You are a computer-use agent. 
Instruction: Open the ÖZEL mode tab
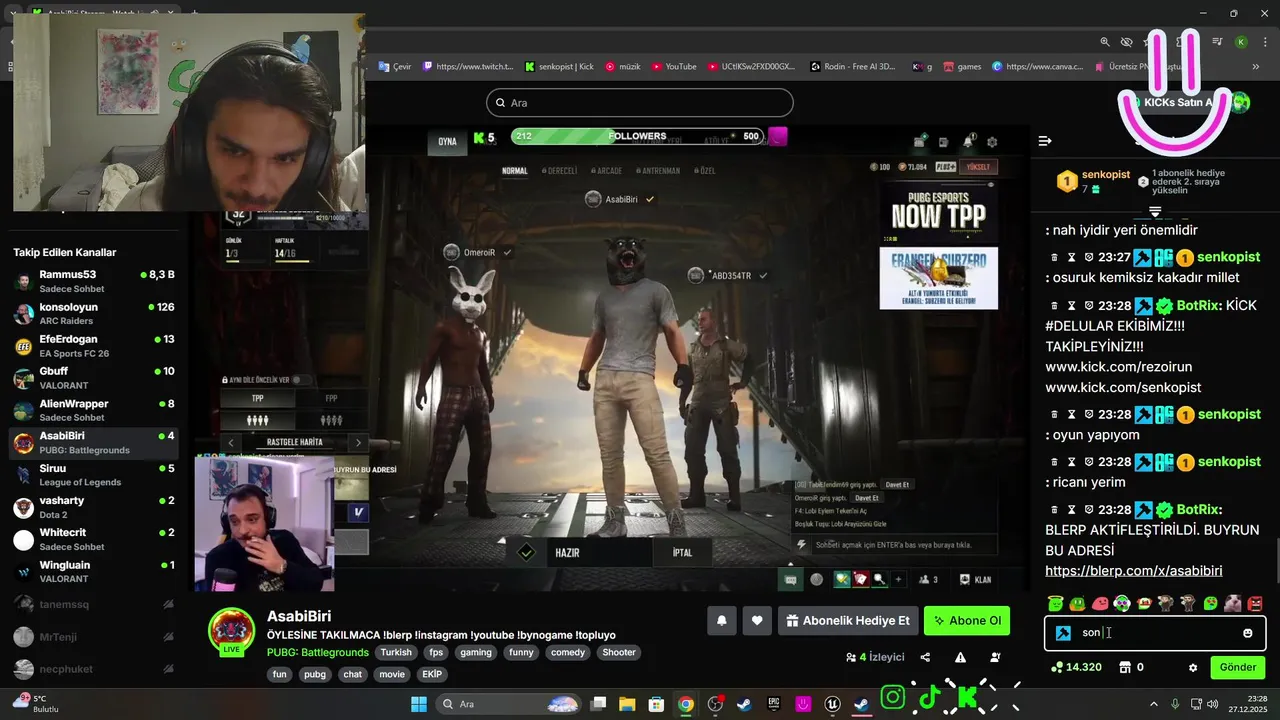pyautogui.click(x=704, y=171)
